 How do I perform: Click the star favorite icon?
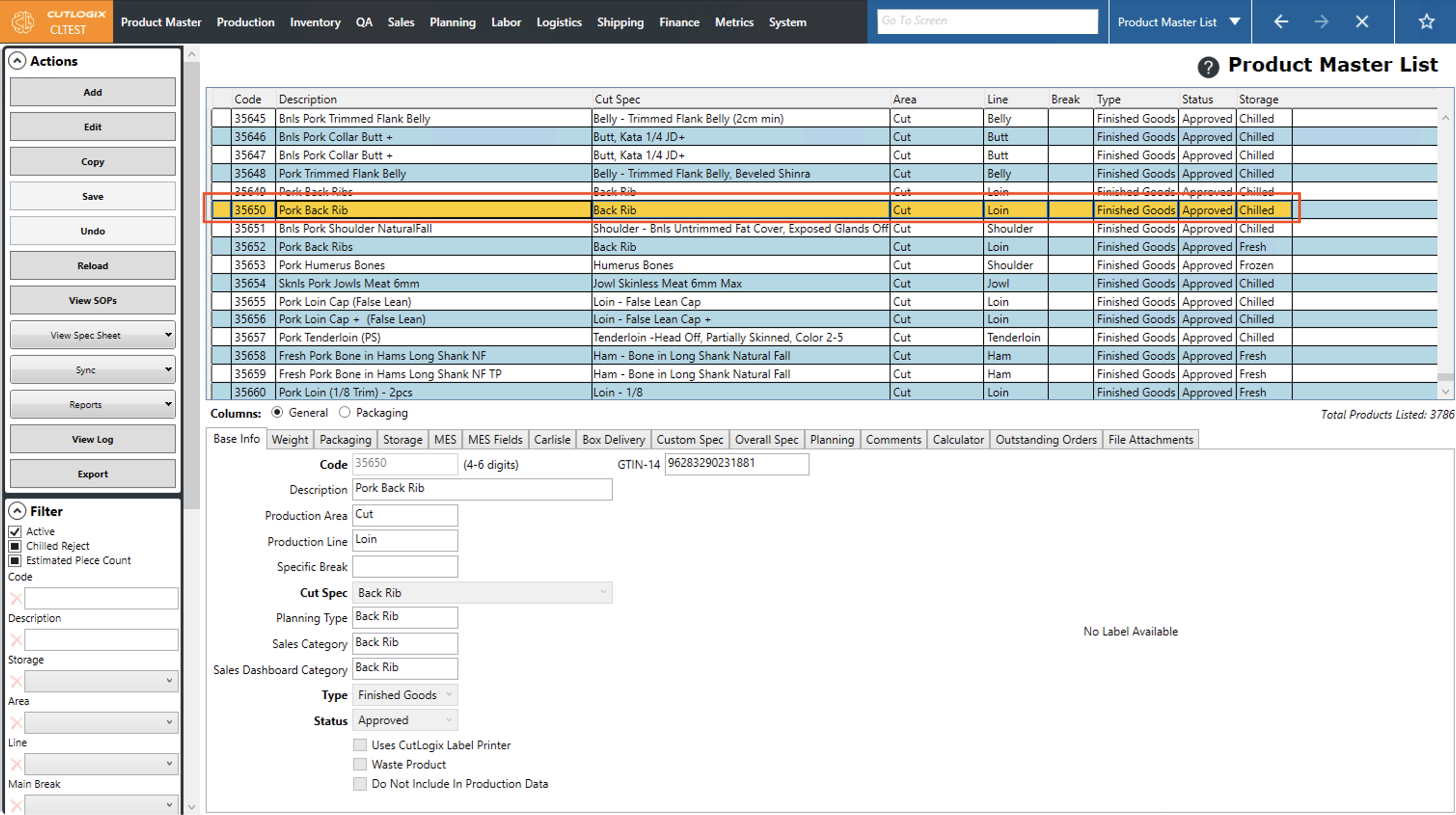[x=1427, y=22]
